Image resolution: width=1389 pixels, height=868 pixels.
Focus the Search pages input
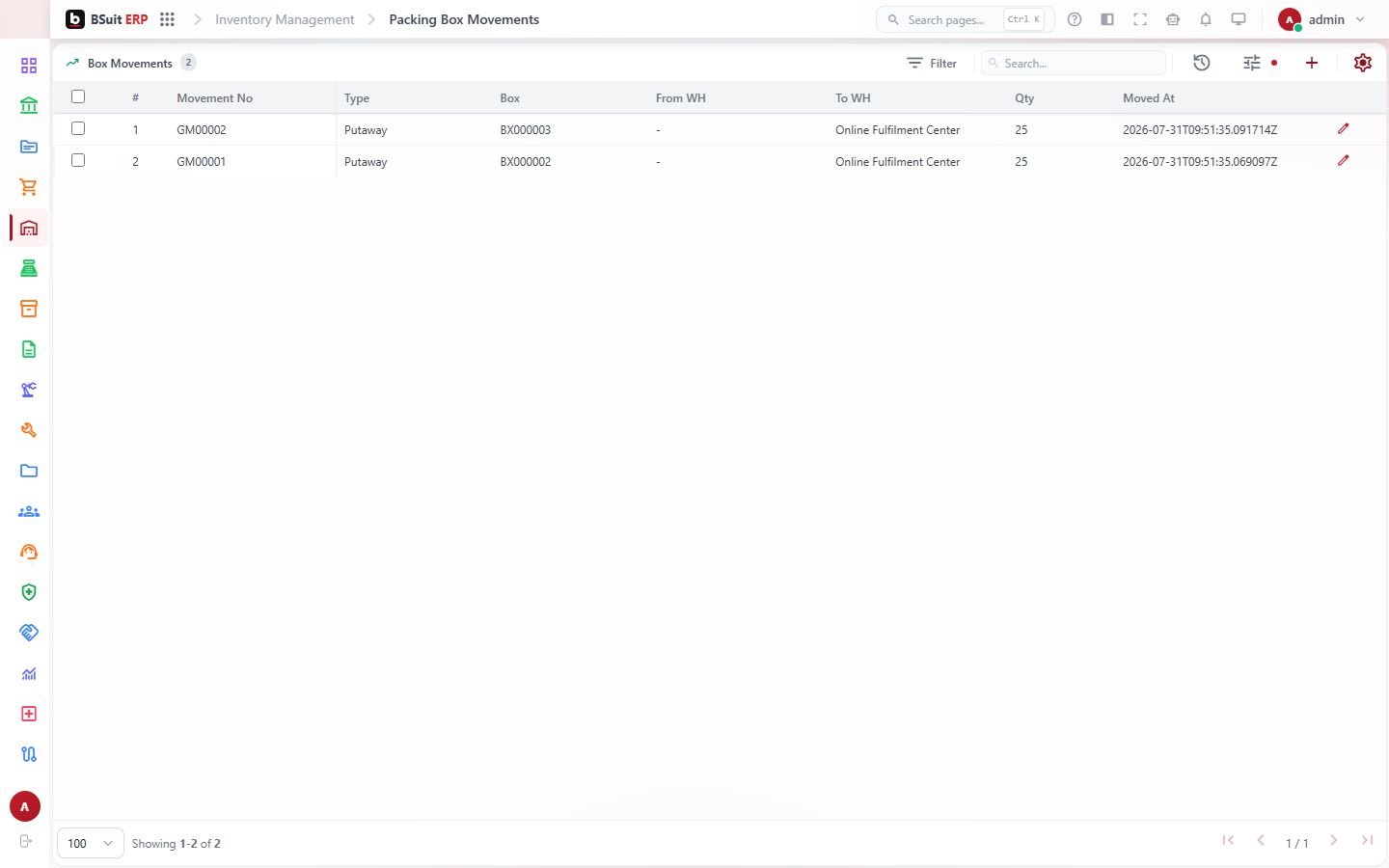coord(965,19)
